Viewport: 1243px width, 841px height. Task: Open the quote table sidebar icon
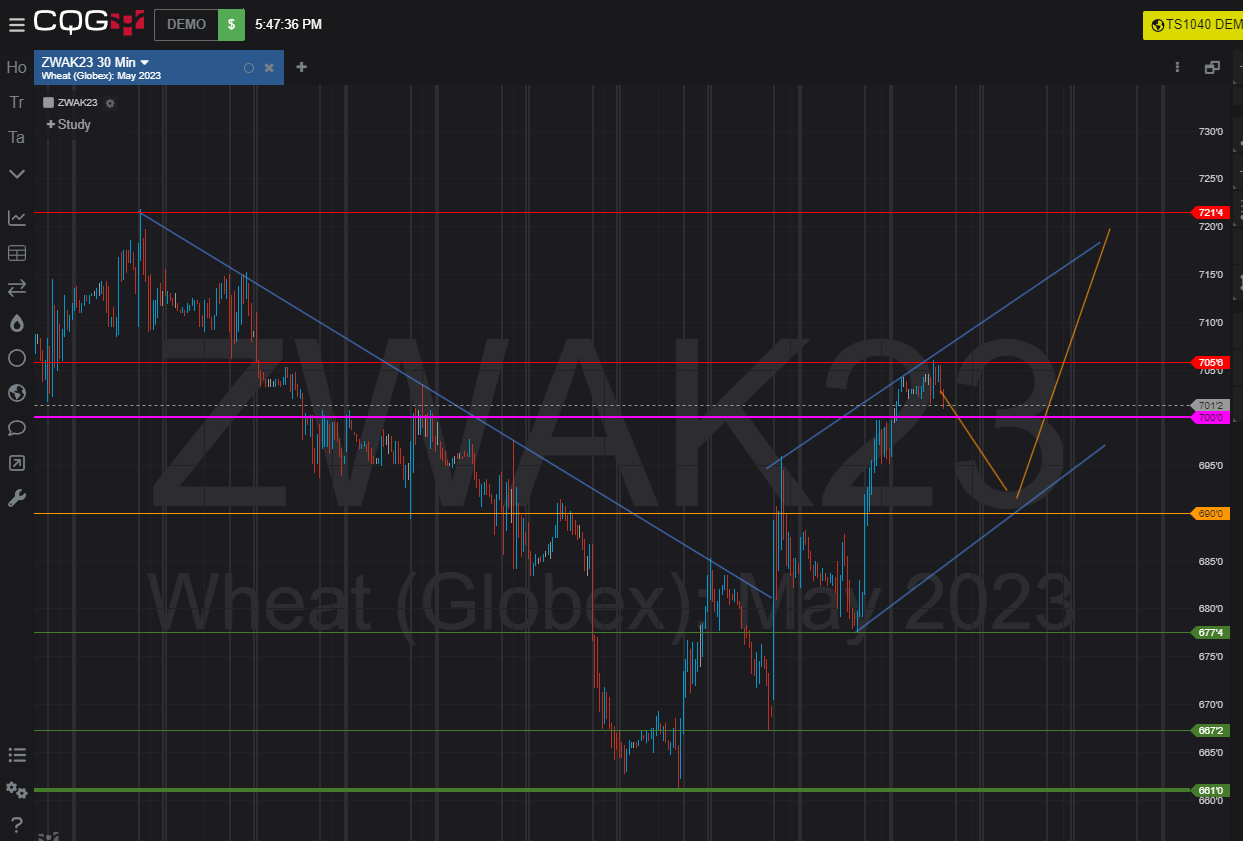[x=17, y=253]
